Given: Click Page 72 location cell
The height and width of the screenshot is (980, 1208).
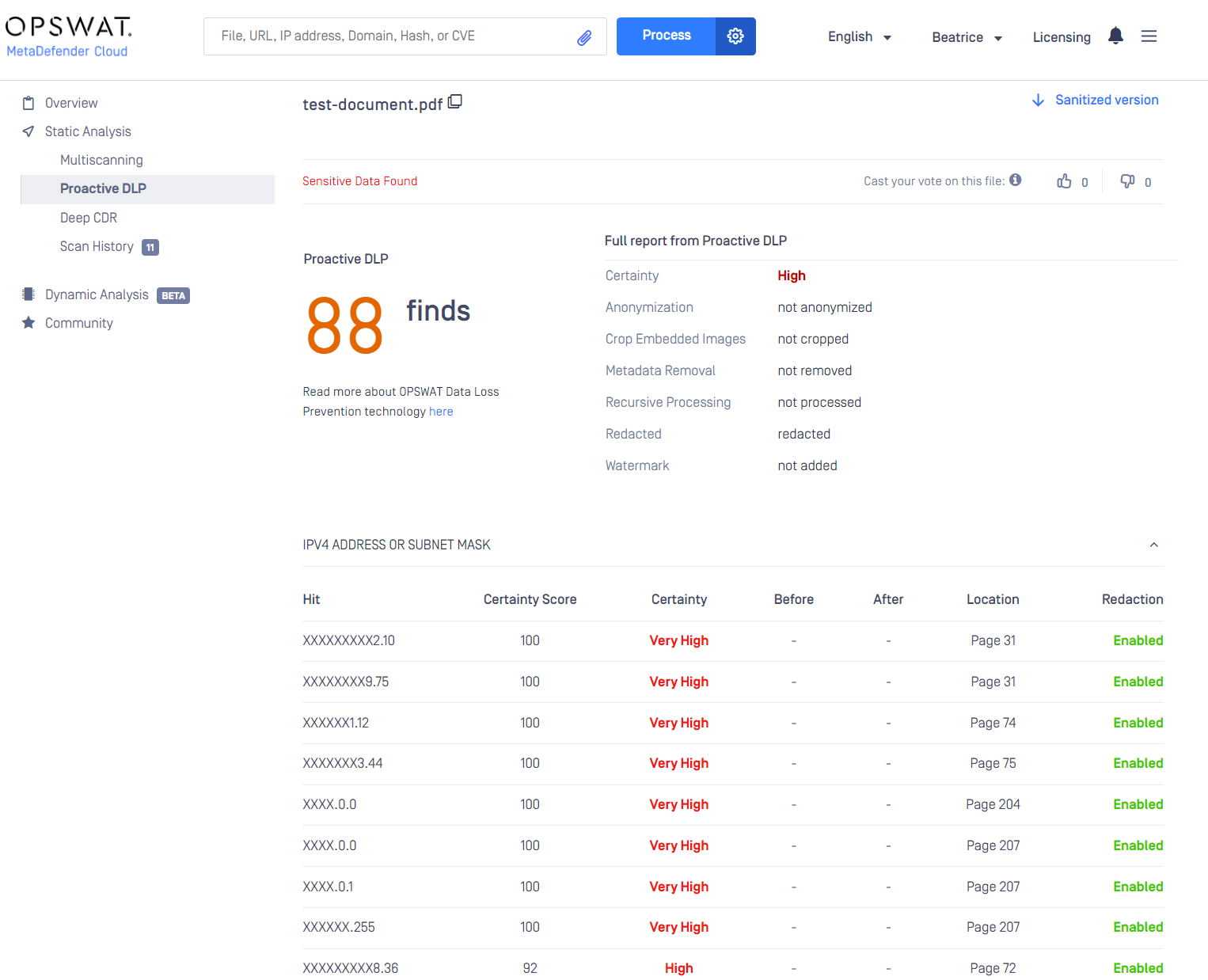Looking at the screenshot, I should (x=993, y=968).
